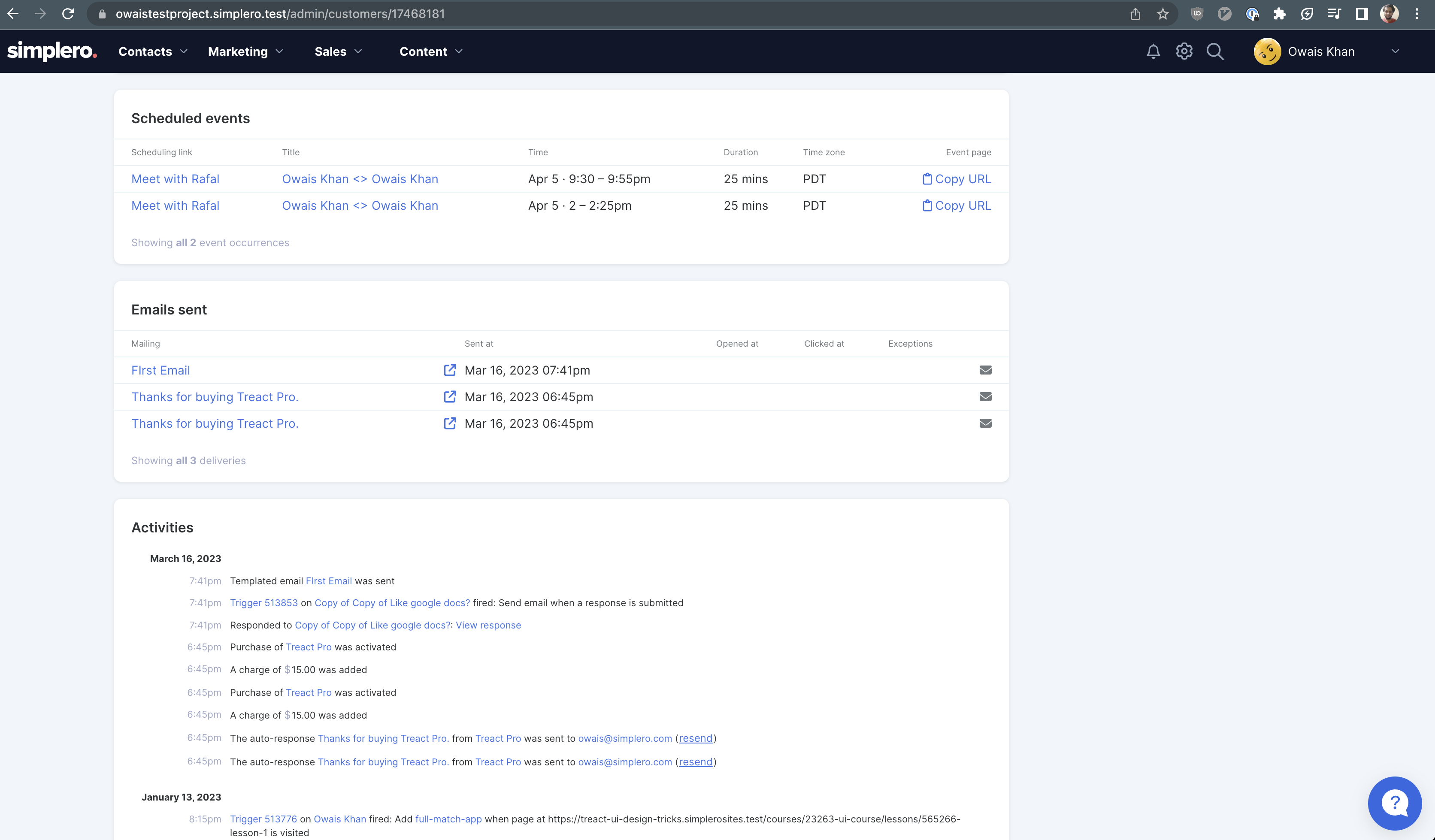
Task: Open View response link
Action: pyautogui.click(x=488, y=625)
